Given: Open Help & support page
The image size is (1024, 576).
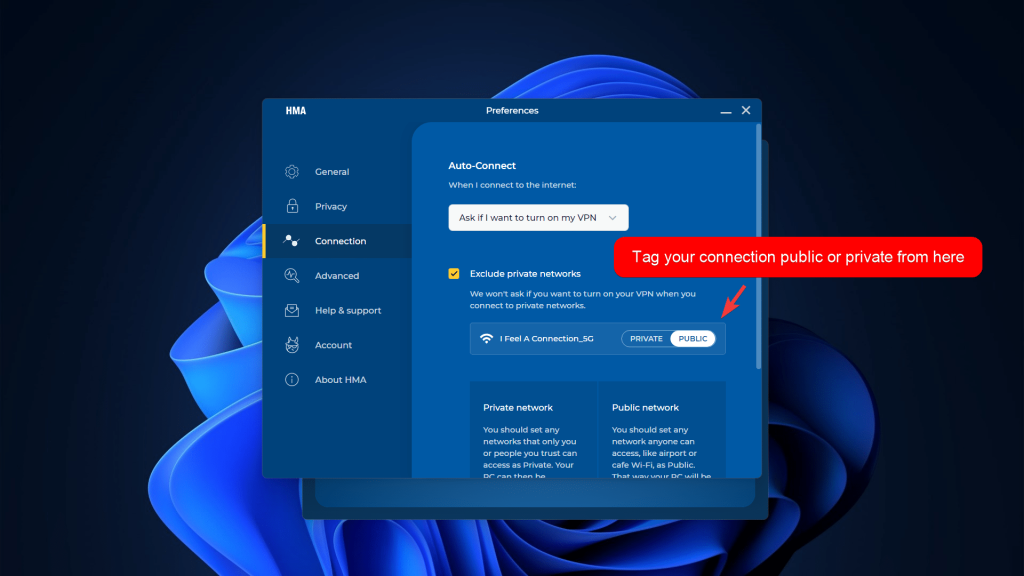Looking at the screenshot, I should pos(338,310).
